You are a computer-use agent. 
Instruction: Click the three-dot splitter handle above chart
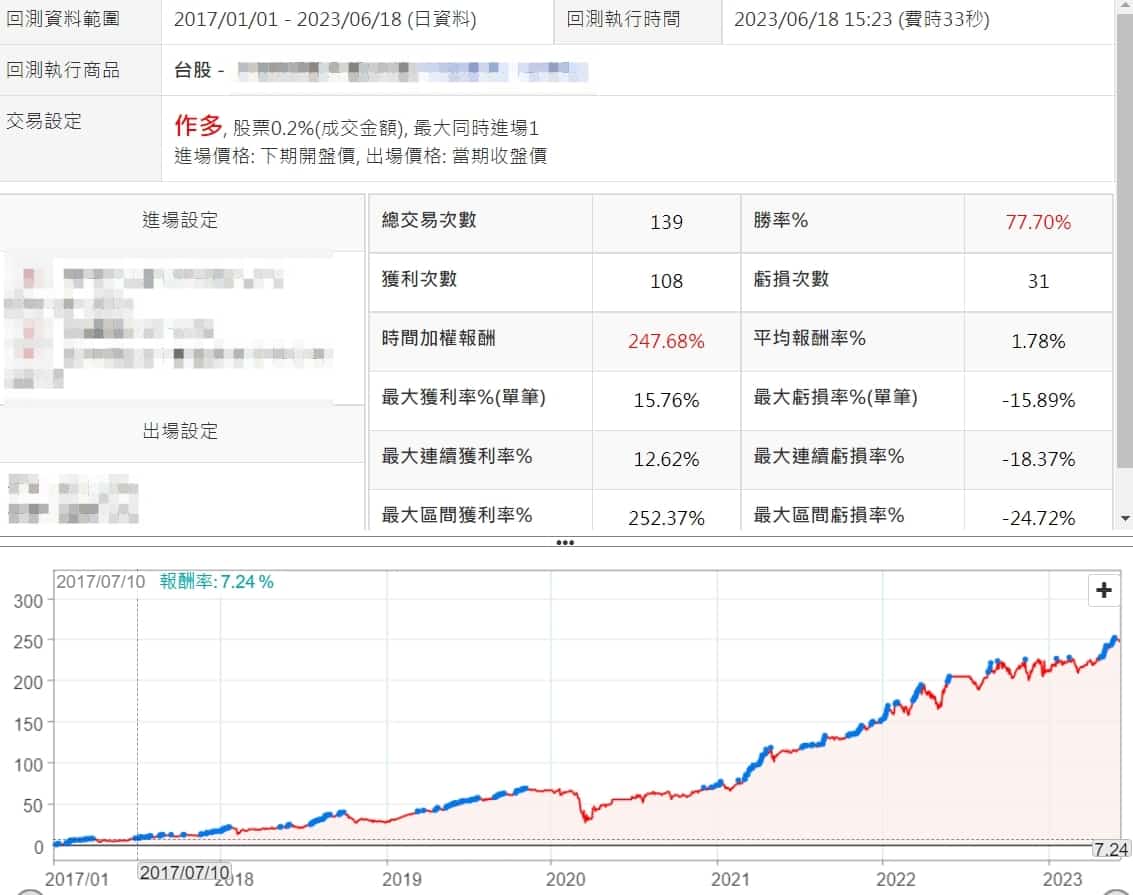pos(565,542)
